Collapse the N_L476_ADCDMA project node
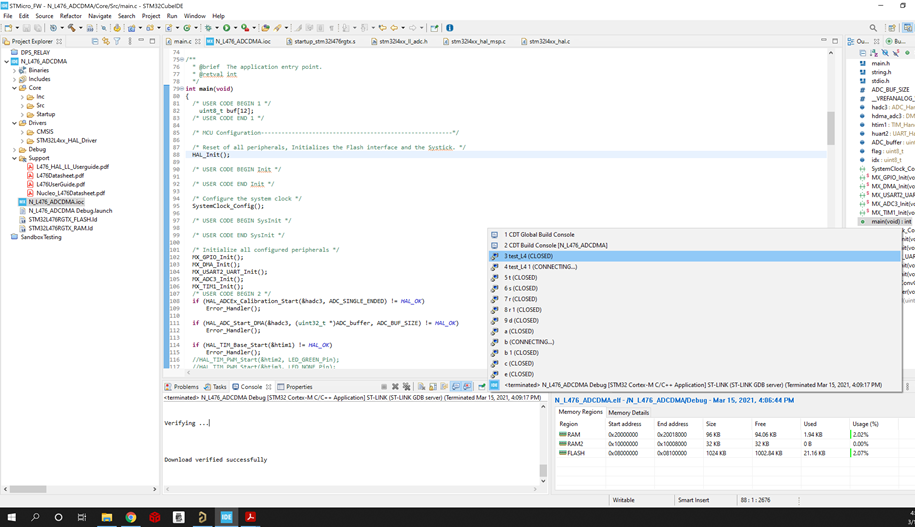This screenshot has height=527, width=915. tap(6, 61)
